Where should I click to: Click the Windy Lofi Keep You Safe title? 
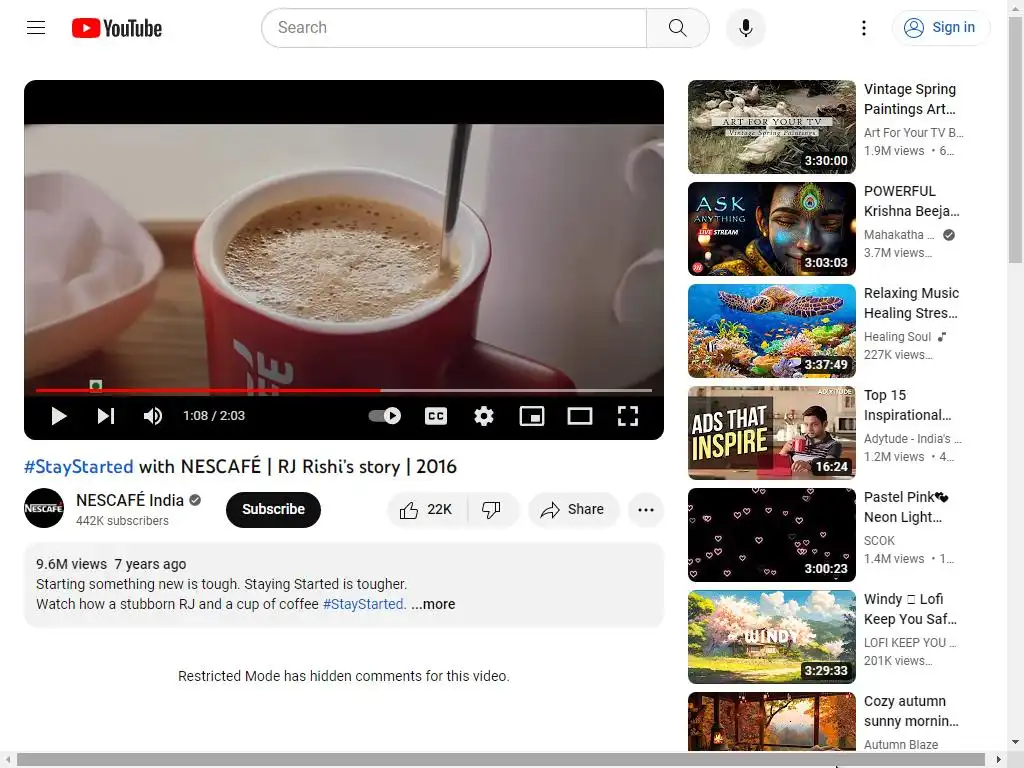point(910,609)
